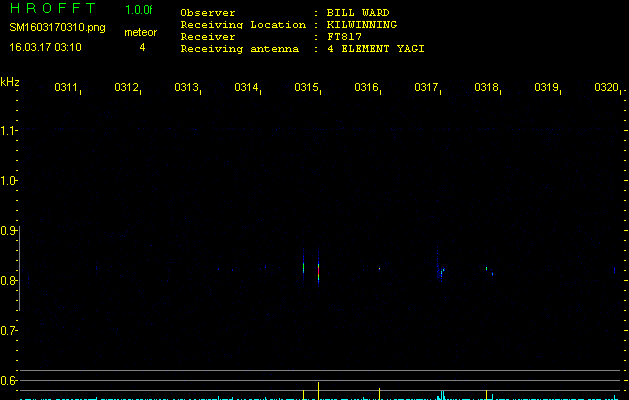Viewport: 629px width, 400px height.
Task: Click the 0.6 kHz axis label
Action: [x=8, y=380]
